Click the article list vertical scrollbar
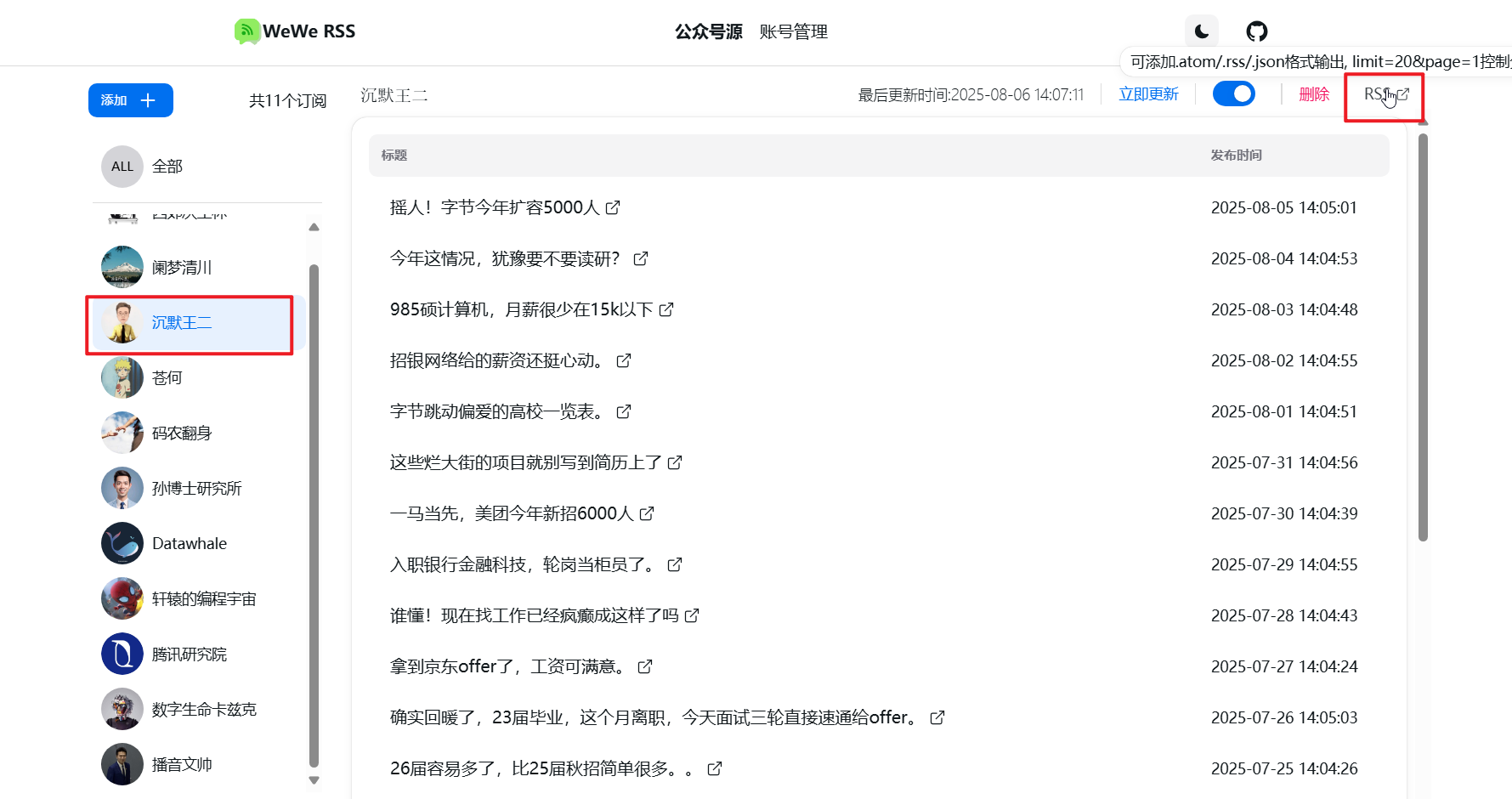 [1423, 337]
